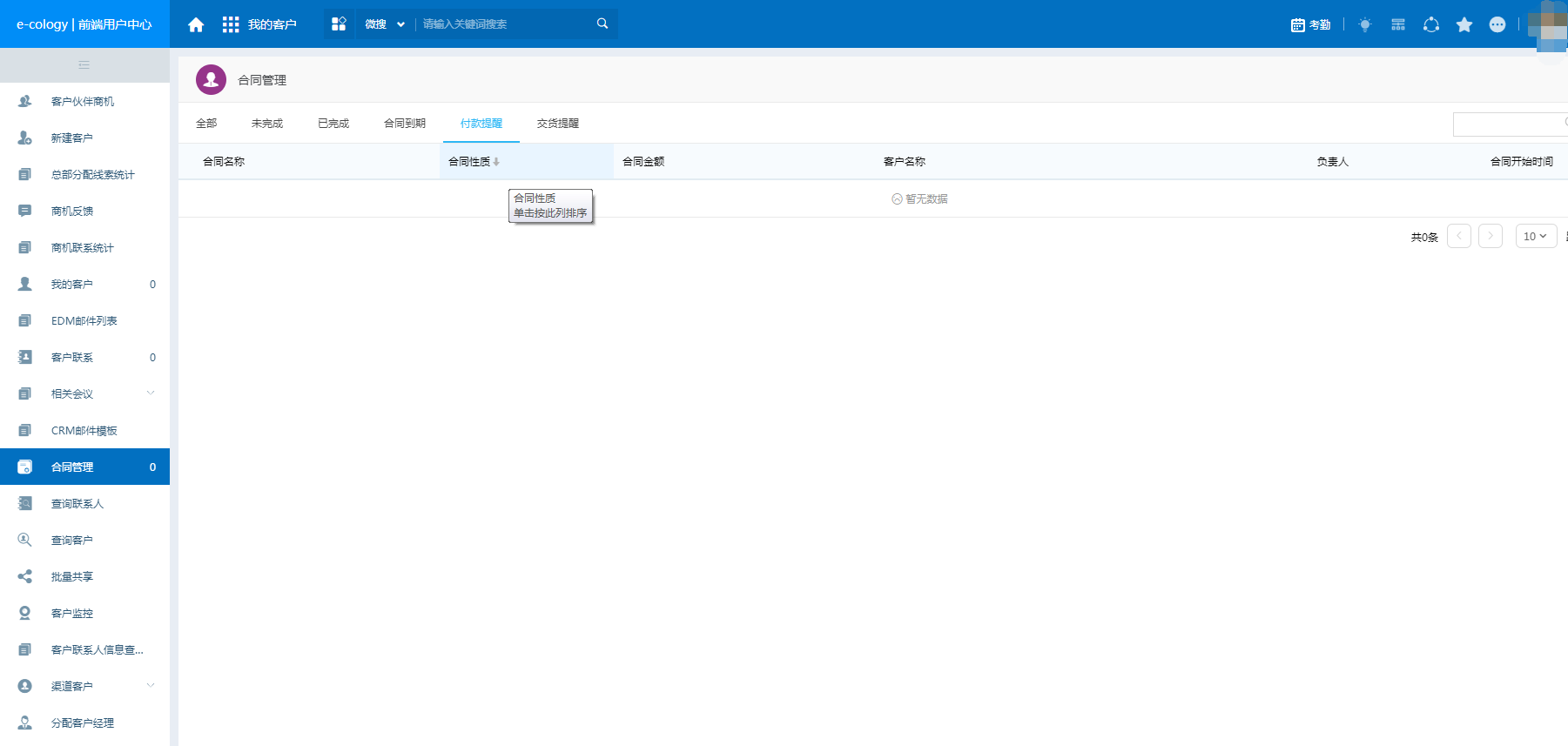Viewport: 1568px width, 746px height.
Task: Click the quick-create squares icon beside 微搜
Action: pyautogui.click(x=339, y=24)
